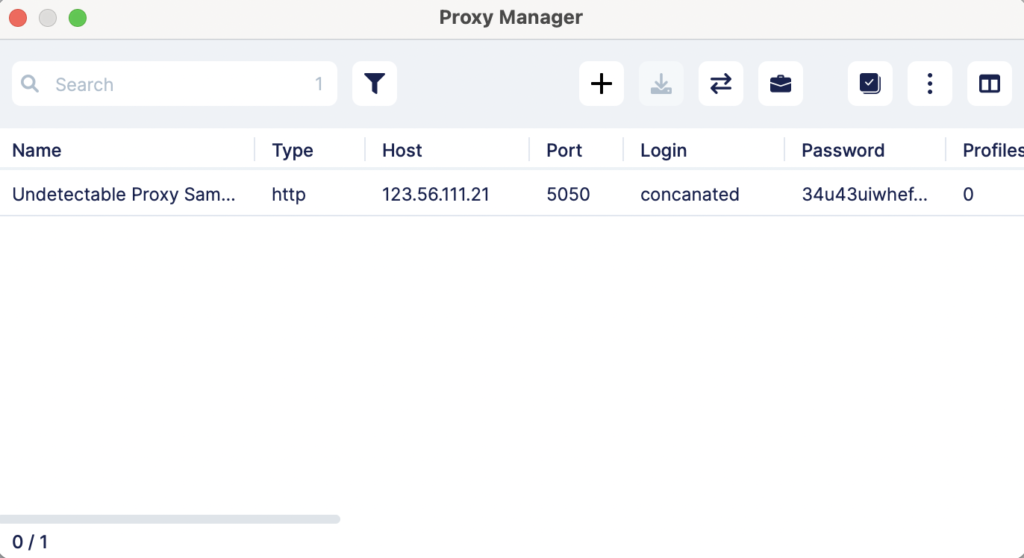Screen dimensions: 1024x558
Task: Open the column layout icon
Action: point(989,84)
